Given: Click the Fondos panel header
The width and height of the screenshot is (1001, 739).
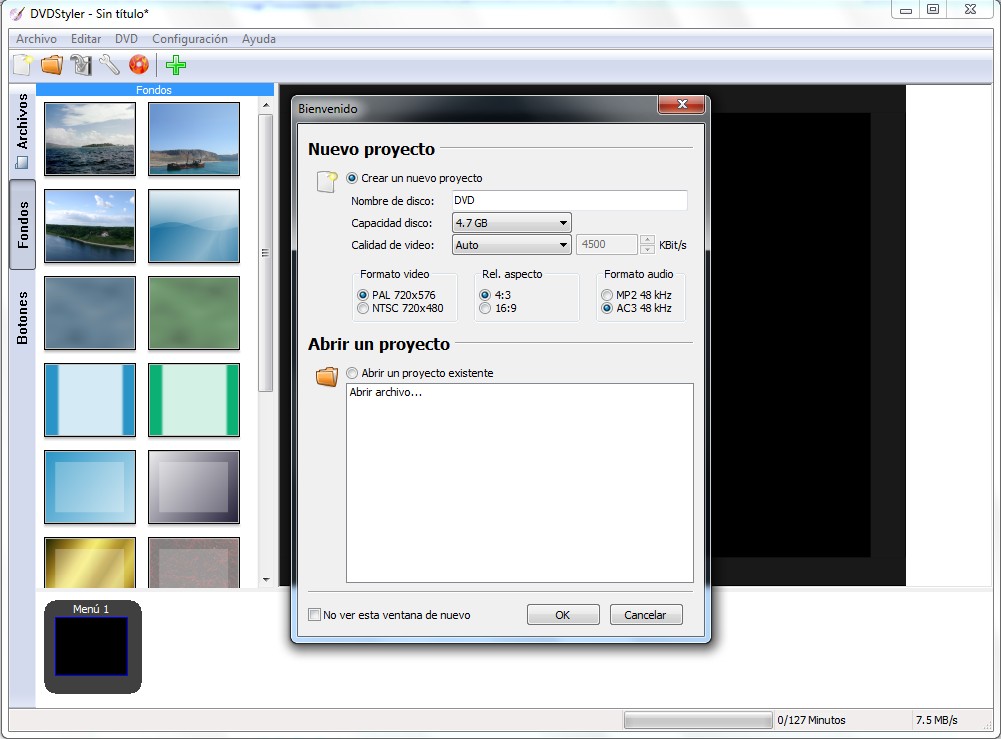Looking at the screenshot, I should [x=154, y=90].
